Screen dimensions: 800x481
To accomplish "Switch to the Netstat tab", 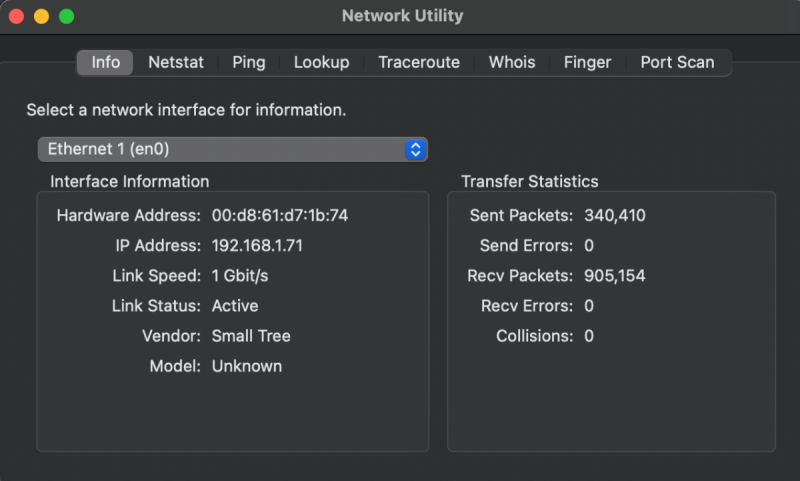I will 176,62.
